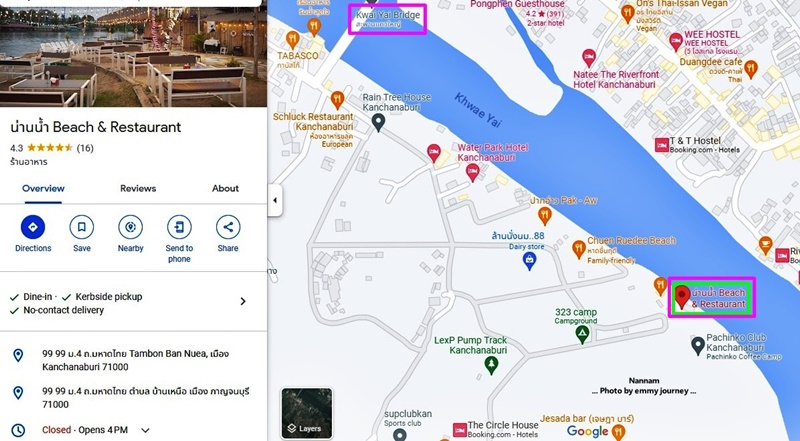Select WEE HOSTEL hotel pin
This screenshot has height=441, width=800.
pos(676,42)
